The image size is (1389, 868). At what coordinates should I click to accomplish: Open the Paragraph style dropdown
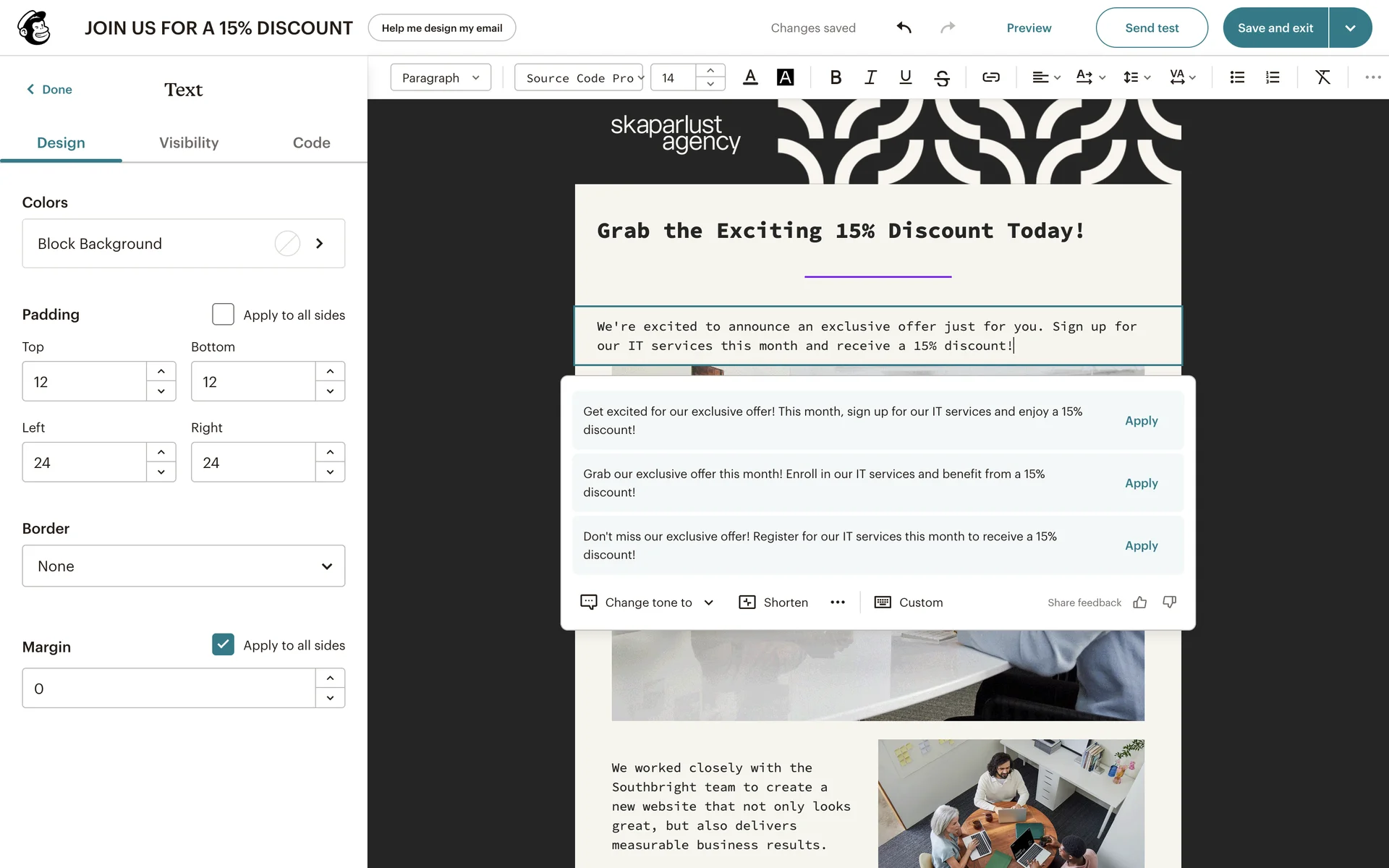point(440,77)
